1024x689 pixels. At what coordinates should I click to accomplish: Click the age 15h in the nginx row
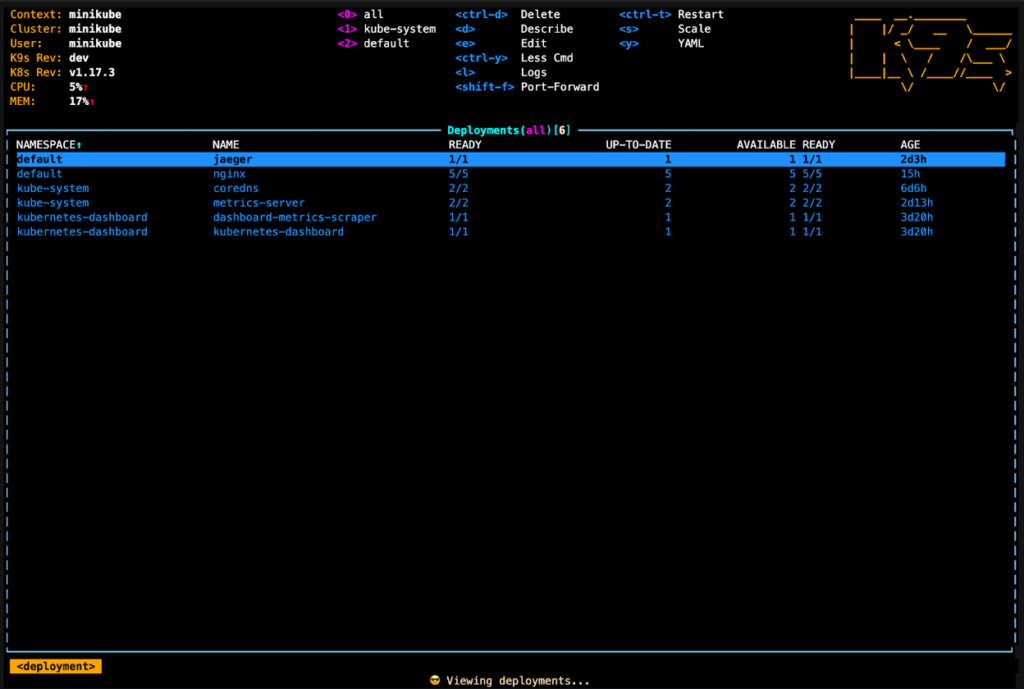pyautogui.click(x=910, y=174)
